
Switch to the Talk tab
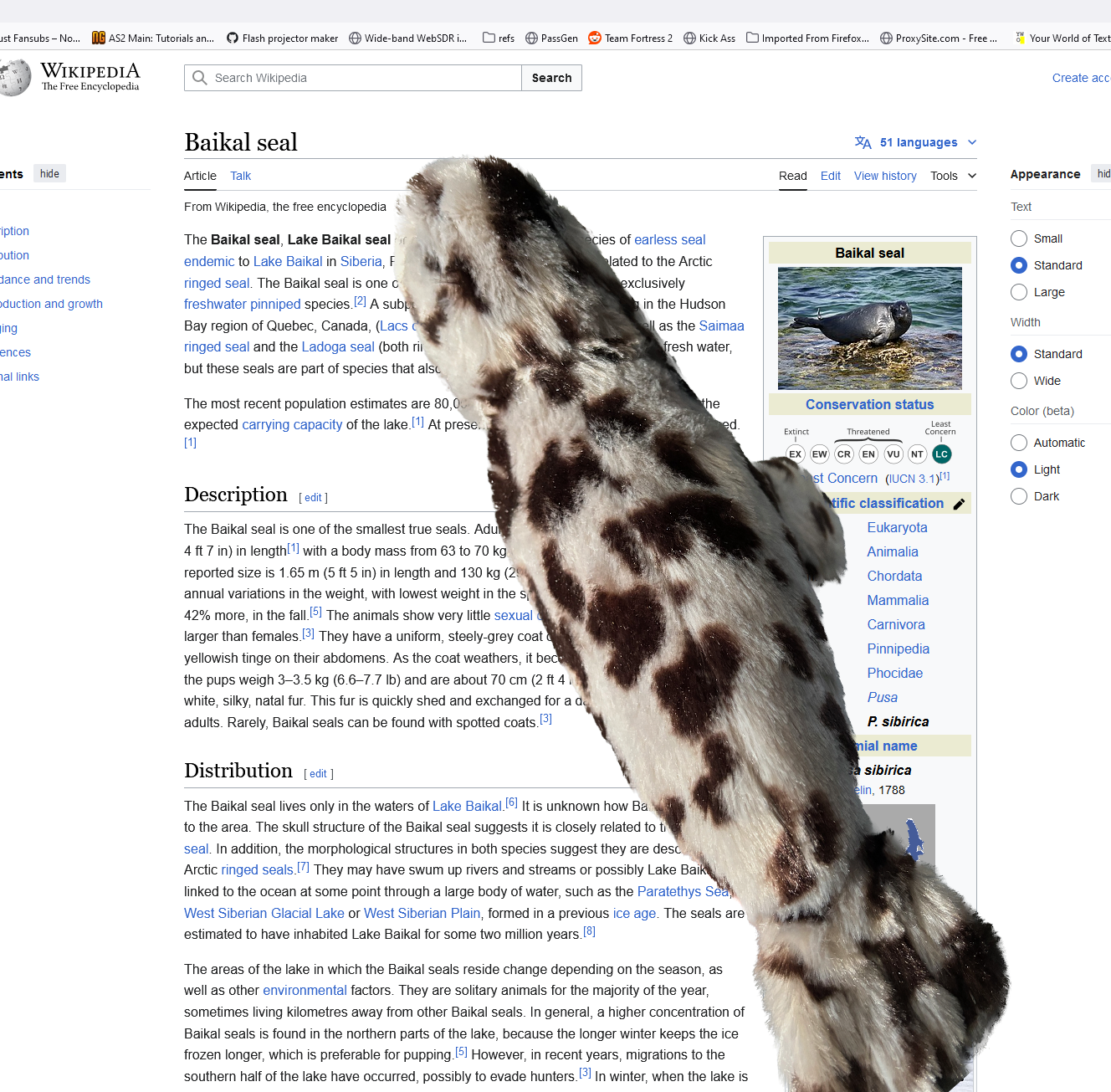click(x=240, y=176)
